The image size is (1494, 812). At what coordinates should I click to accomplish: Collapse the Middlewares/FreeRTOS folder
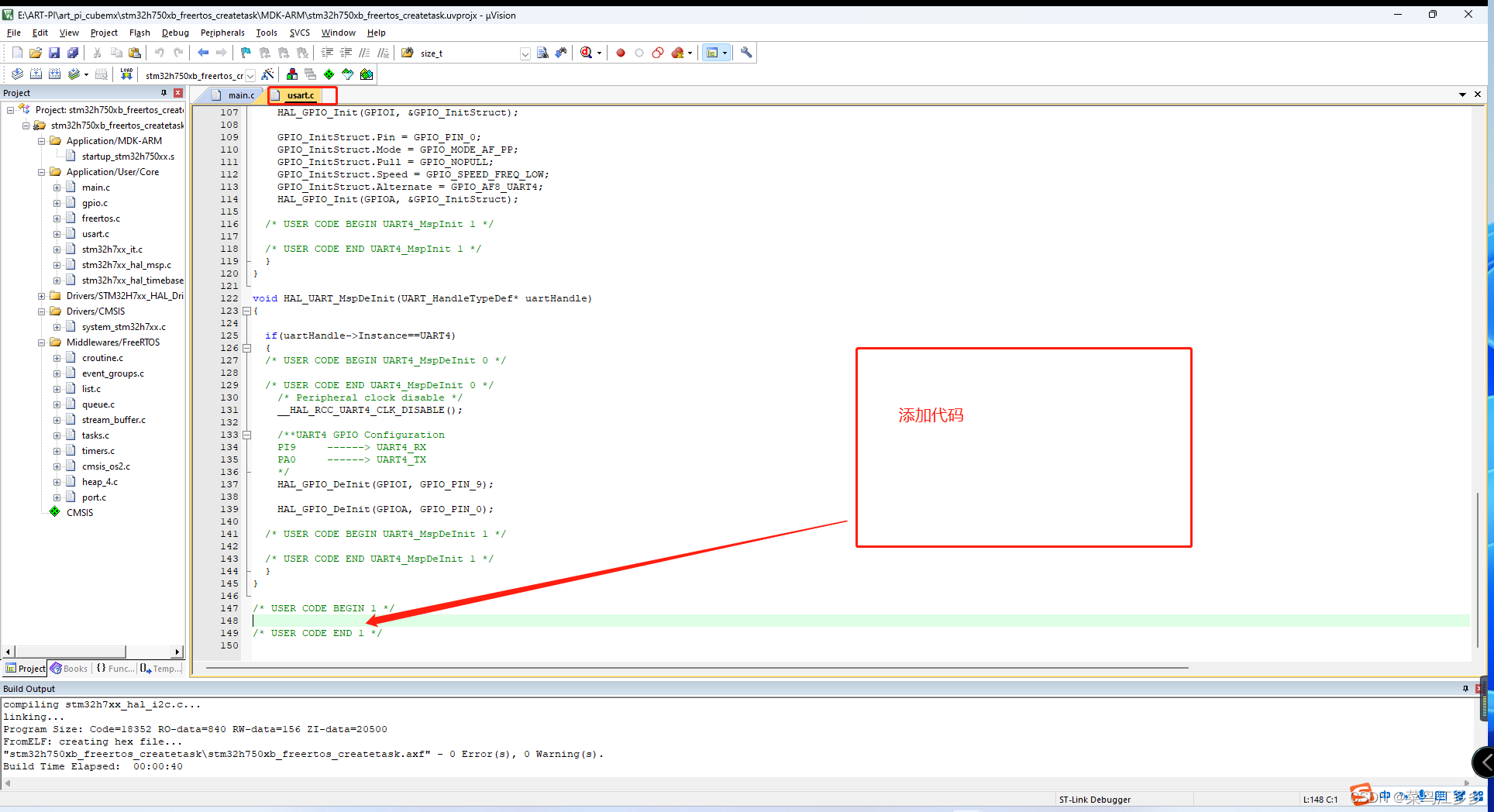[42, 342]
